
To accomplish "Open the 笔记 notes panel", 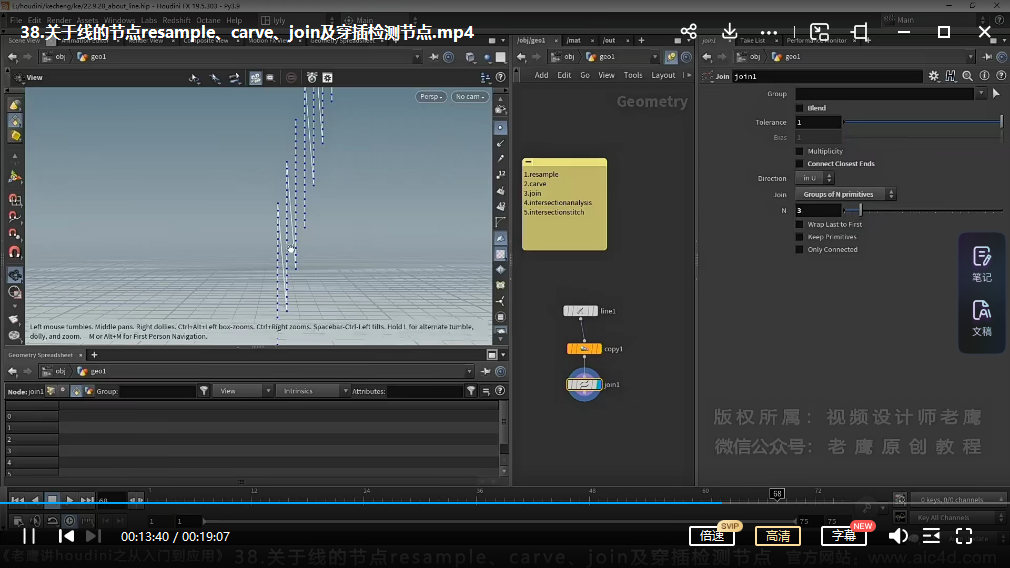I will (982, 265).
